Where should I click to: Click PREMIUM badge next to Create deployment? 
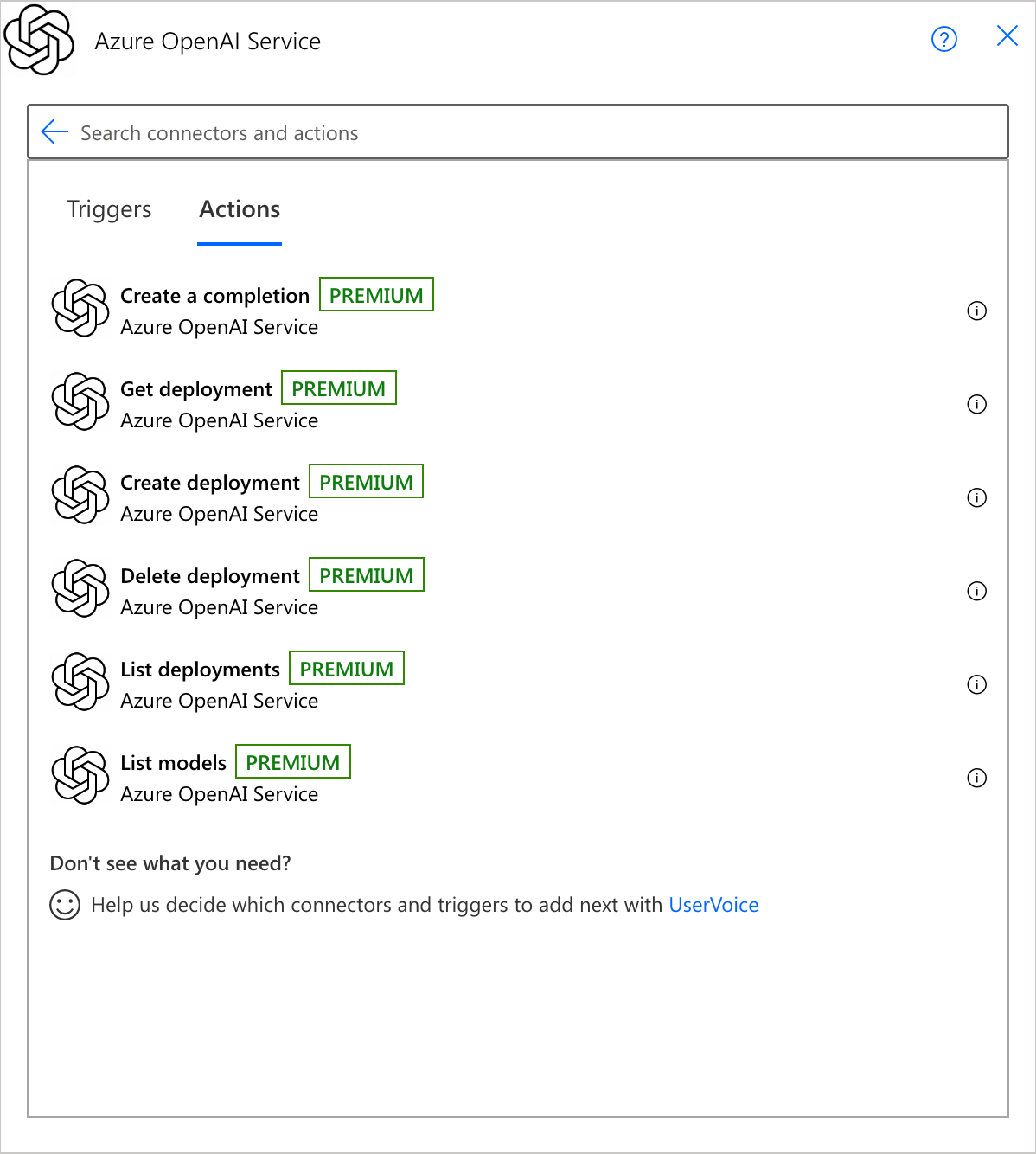coord(367,481)
